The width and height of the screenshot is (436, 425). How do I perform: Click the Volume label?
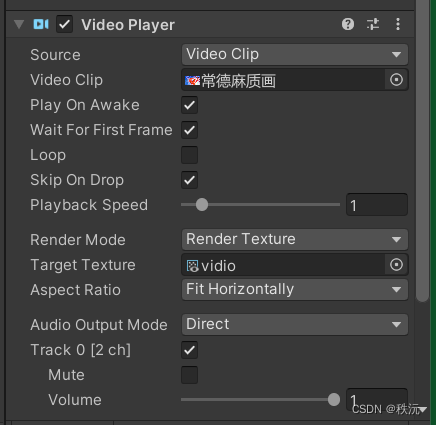point(75,400)
